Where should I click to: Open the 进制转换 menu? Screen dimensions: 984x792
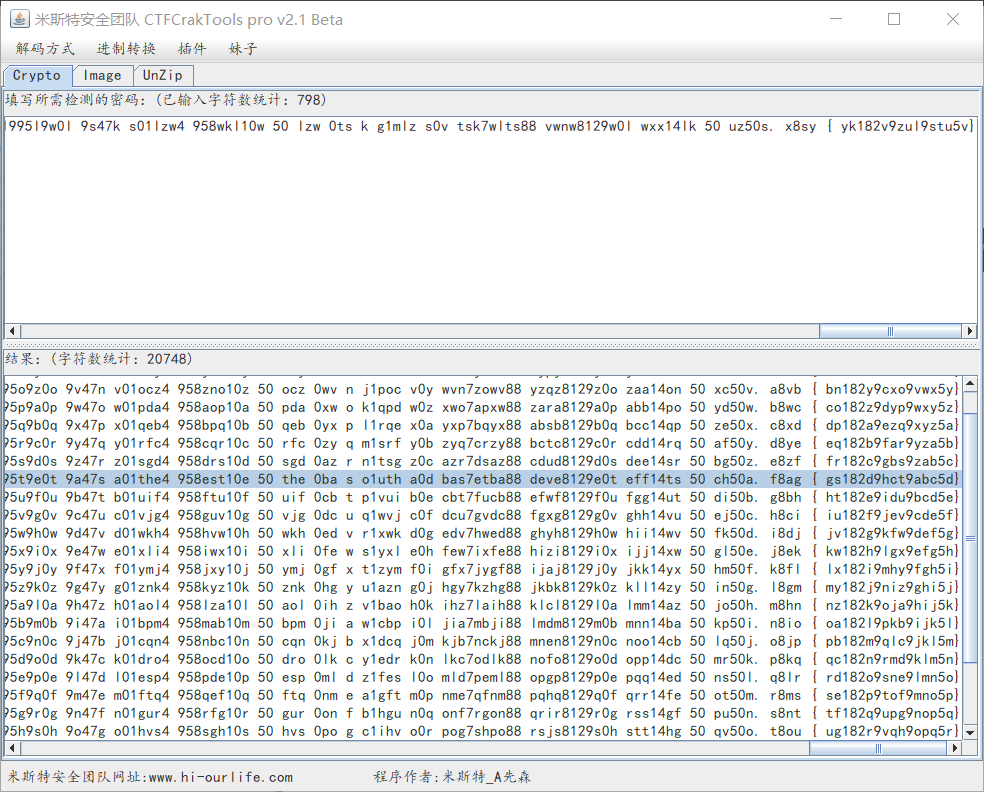tap(126, 49)
